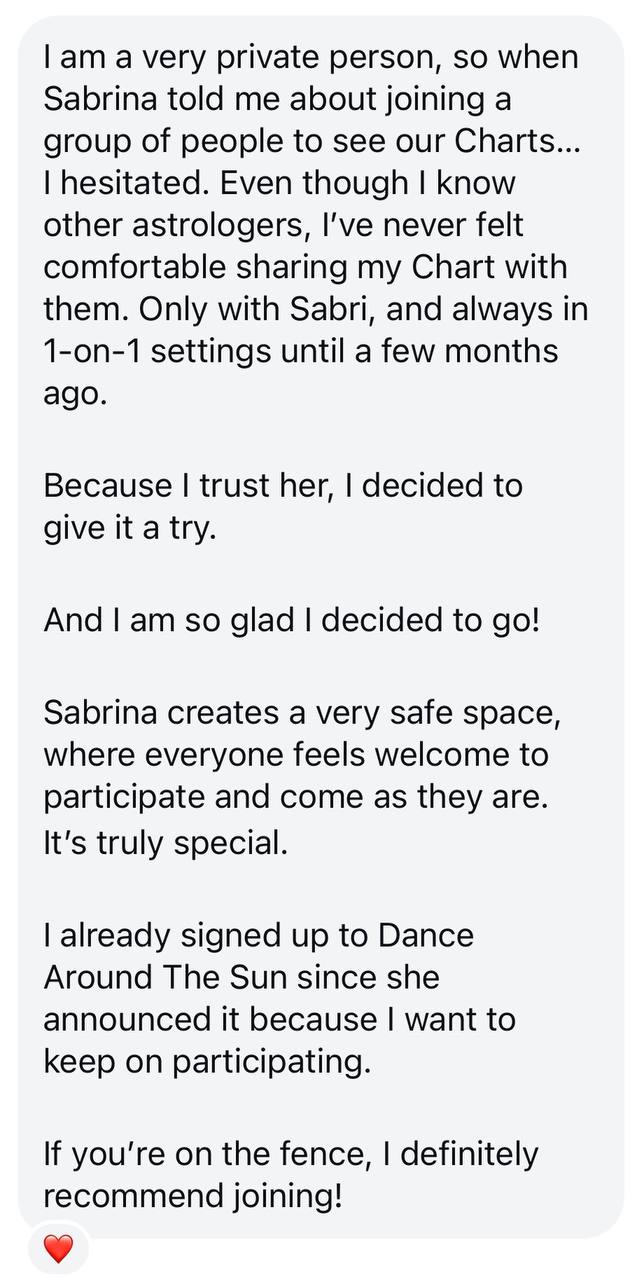Tap the red heart reaction icon
Screen dimensions: 644x1280
pyautogui.click(x=59, y=1247)
